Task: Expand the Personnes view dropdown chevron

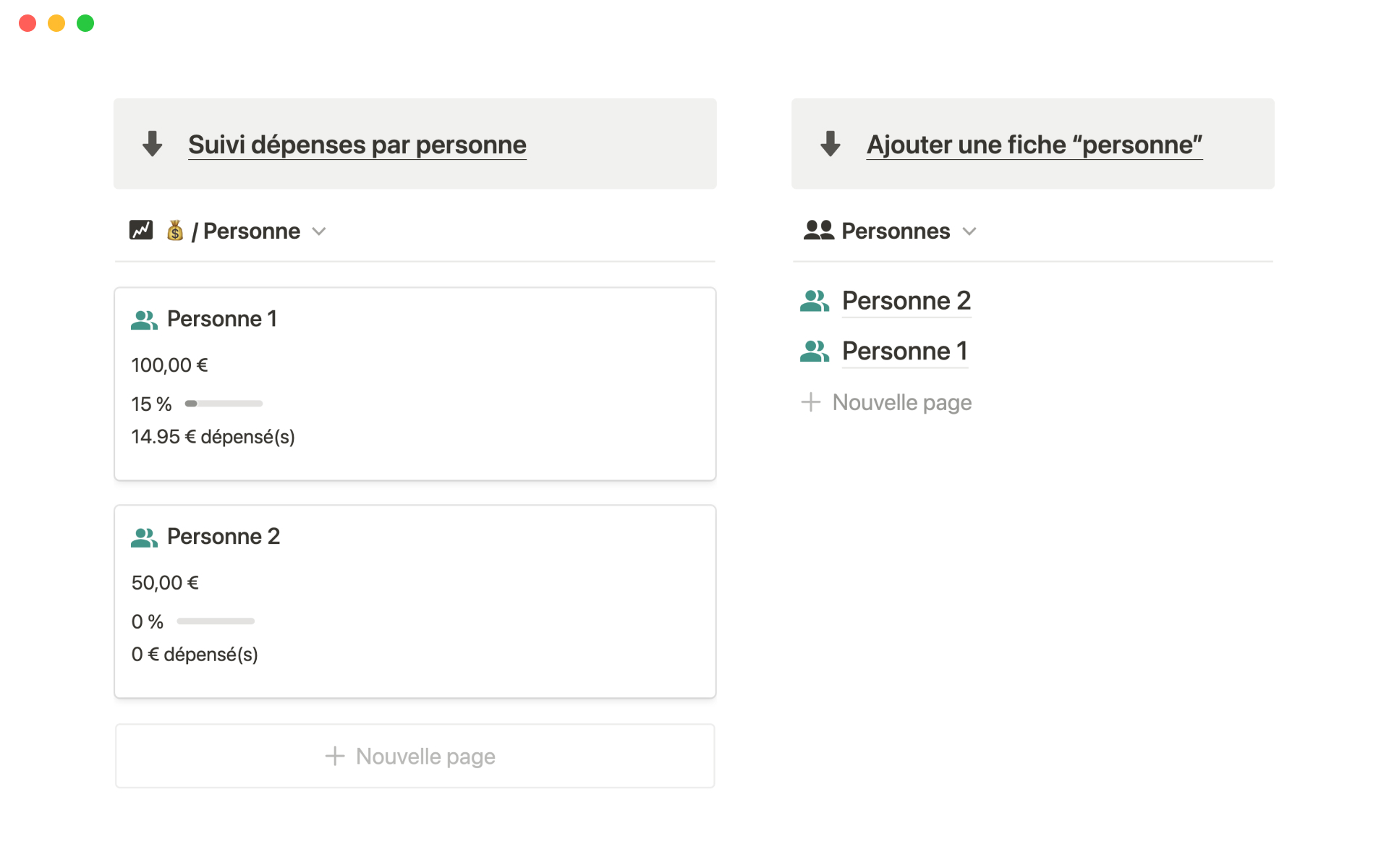Action: (x=969, y=231)
